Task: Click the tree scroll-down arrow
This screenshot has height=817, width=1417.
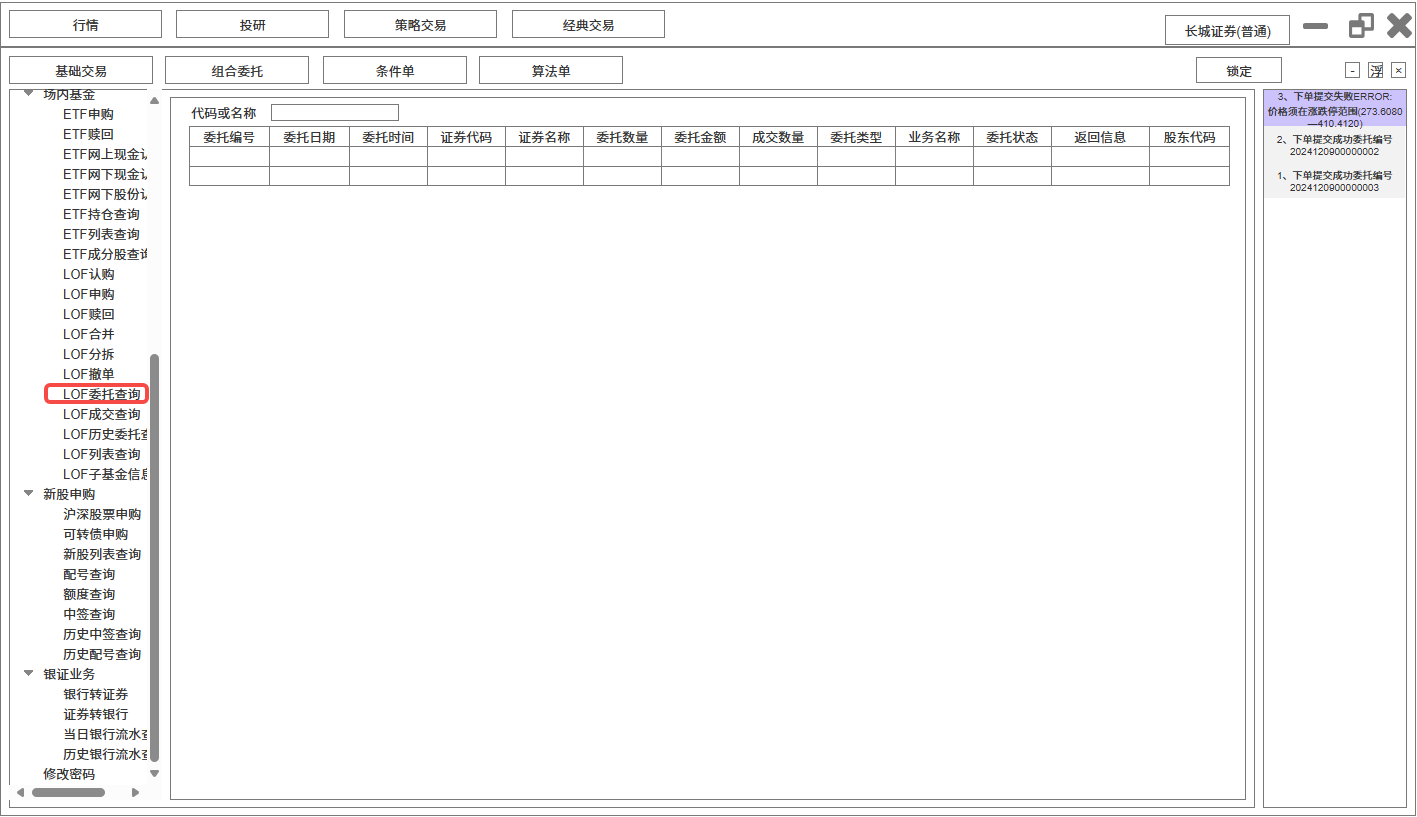Action: click(154, 773)
